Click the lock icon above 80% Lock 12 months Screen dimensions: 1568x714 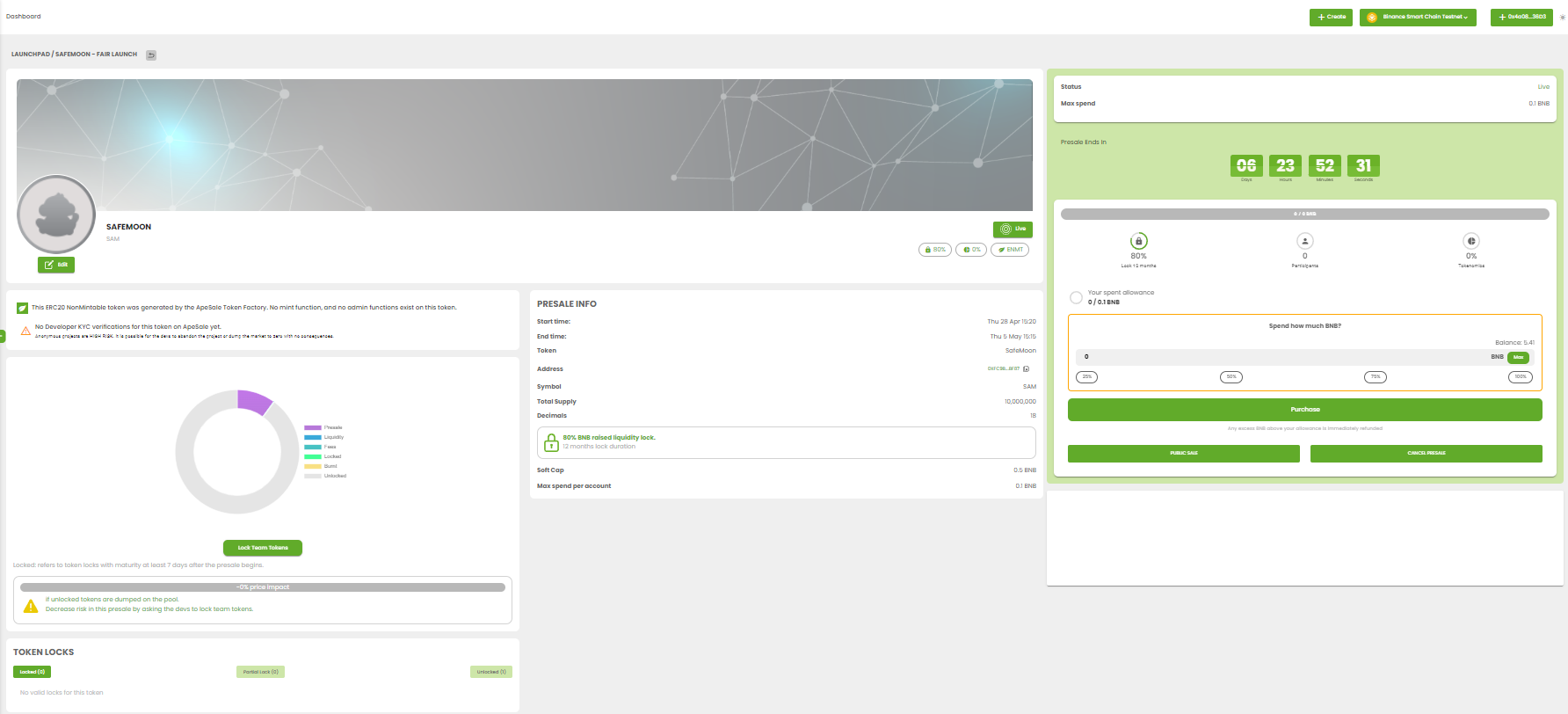point(1138,241)
